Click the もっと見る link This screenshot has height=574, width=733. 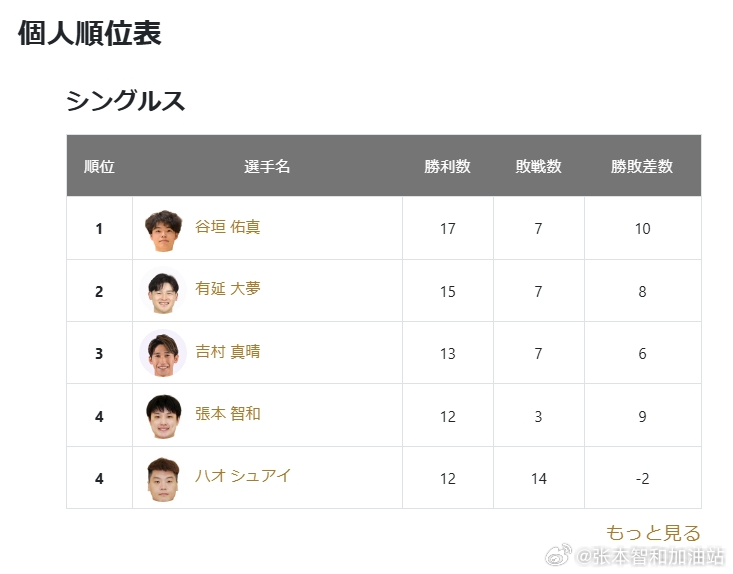(x=653, y=533)
